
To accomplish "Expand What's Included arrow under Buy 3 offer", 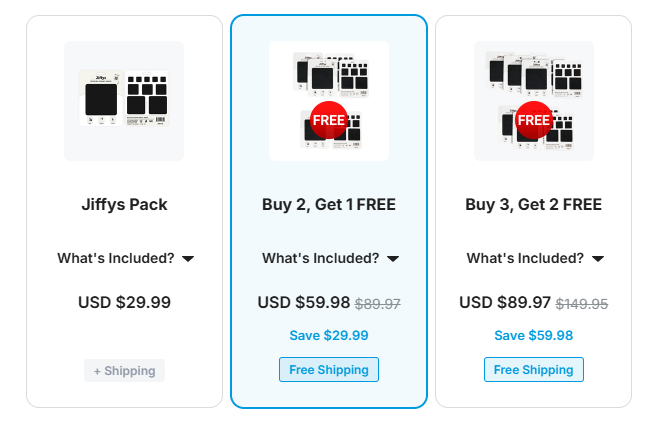I will pyautogui.click(x=598, y=259).
